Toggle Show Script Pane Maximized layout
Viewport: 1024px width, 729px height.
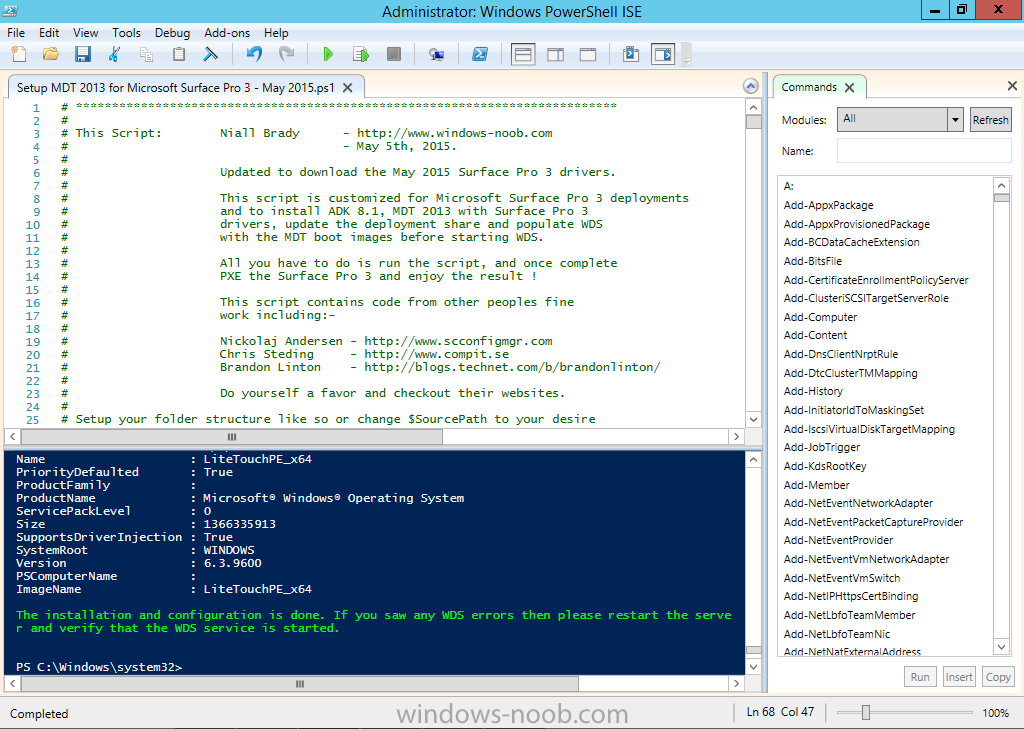pos(588,54)
